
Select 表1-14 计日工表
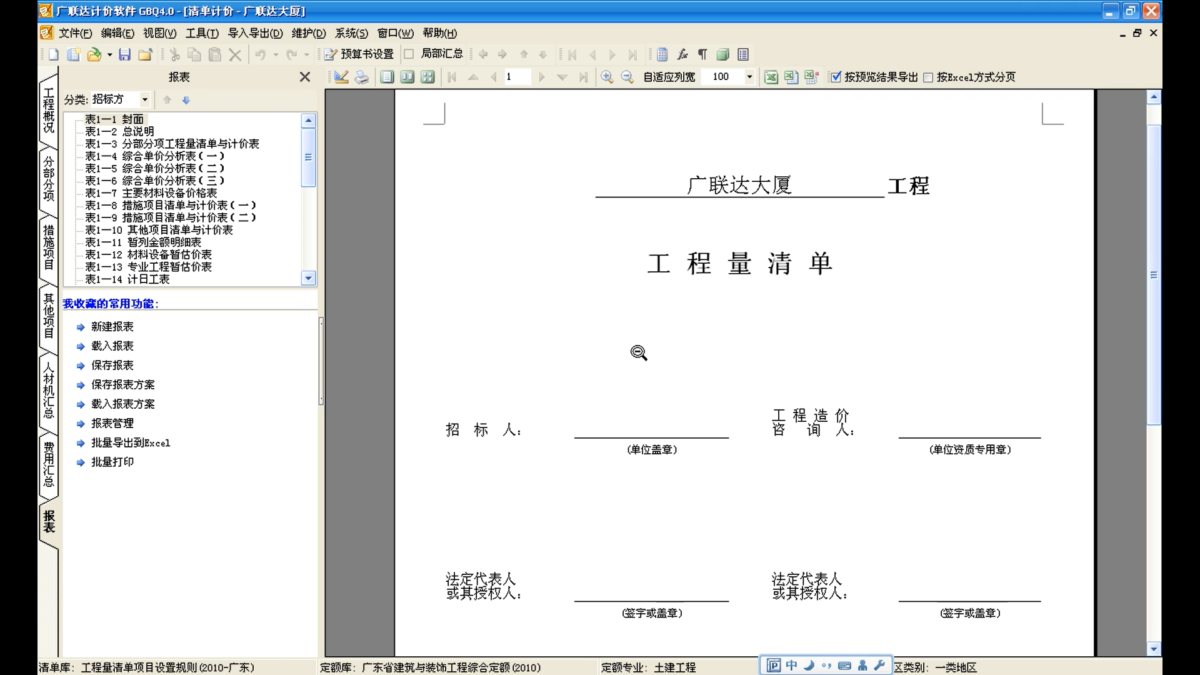tap(127, 279)
